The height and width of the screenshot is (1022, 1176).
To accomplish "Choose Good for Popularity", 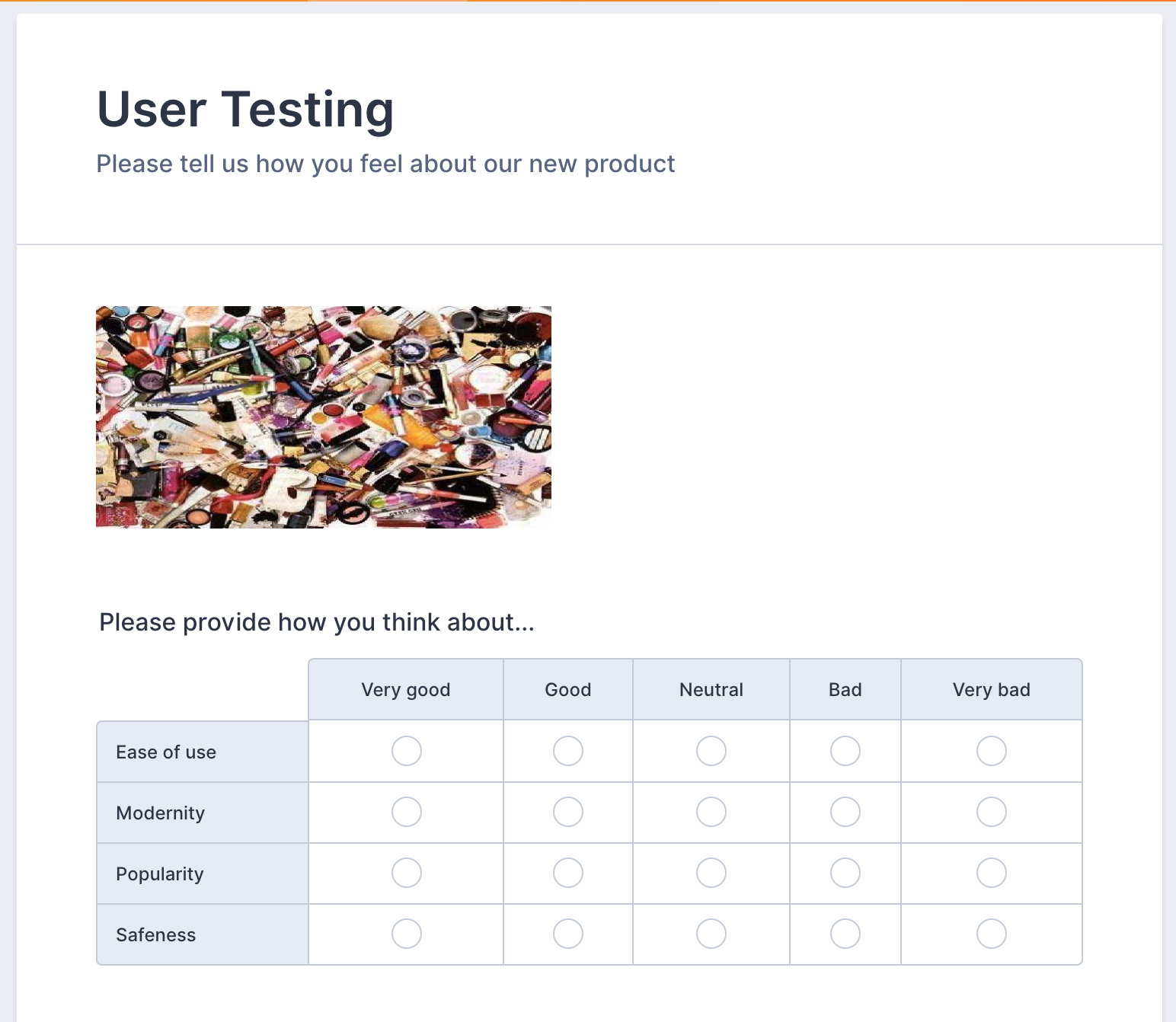I will click(568, 873).
